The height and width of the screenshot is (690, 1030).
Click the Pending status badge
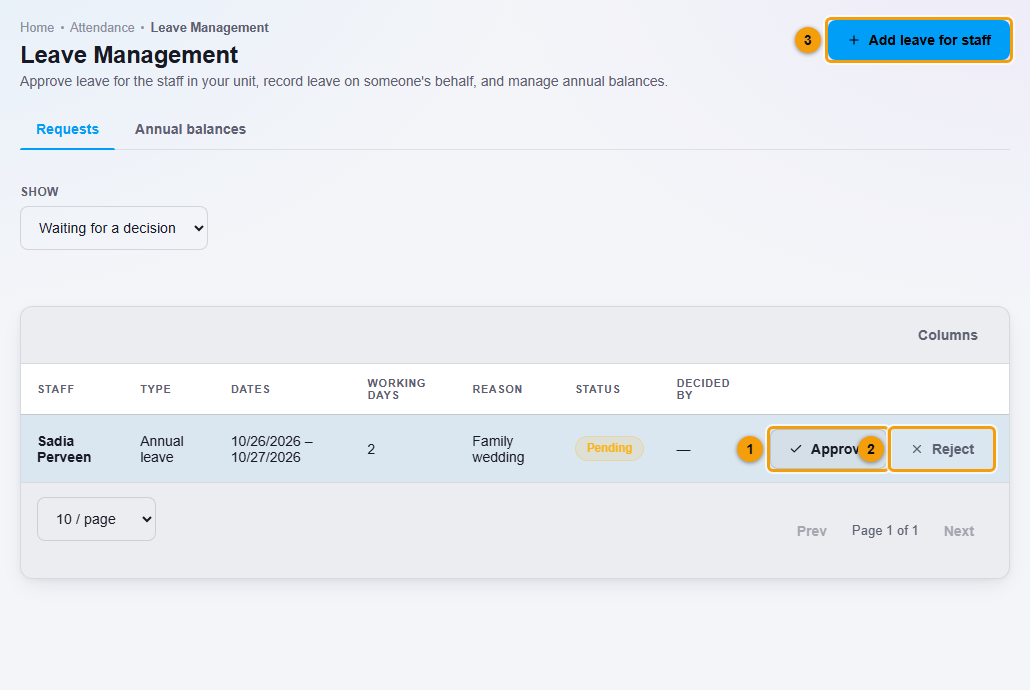(610, 448)
